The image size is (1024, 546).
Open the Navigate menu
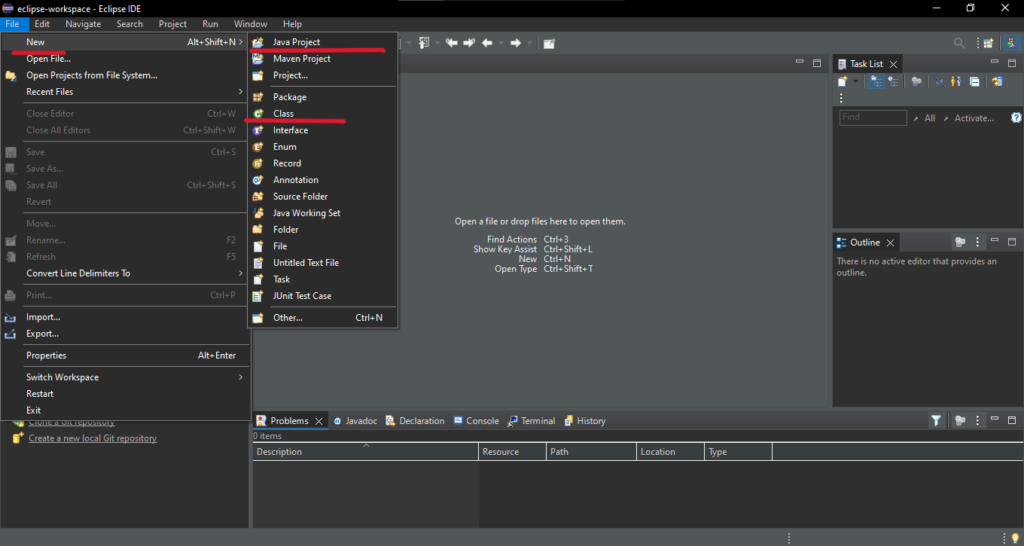[83, 24]
